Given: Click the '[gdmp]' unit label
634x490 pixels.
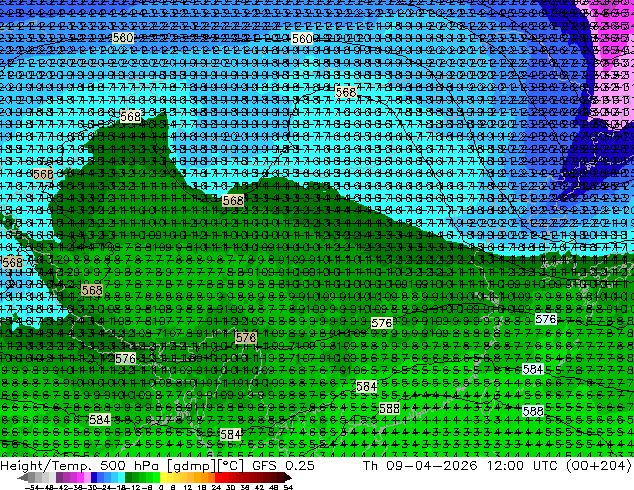Looking at the screenshot, I should pos(190,465).
